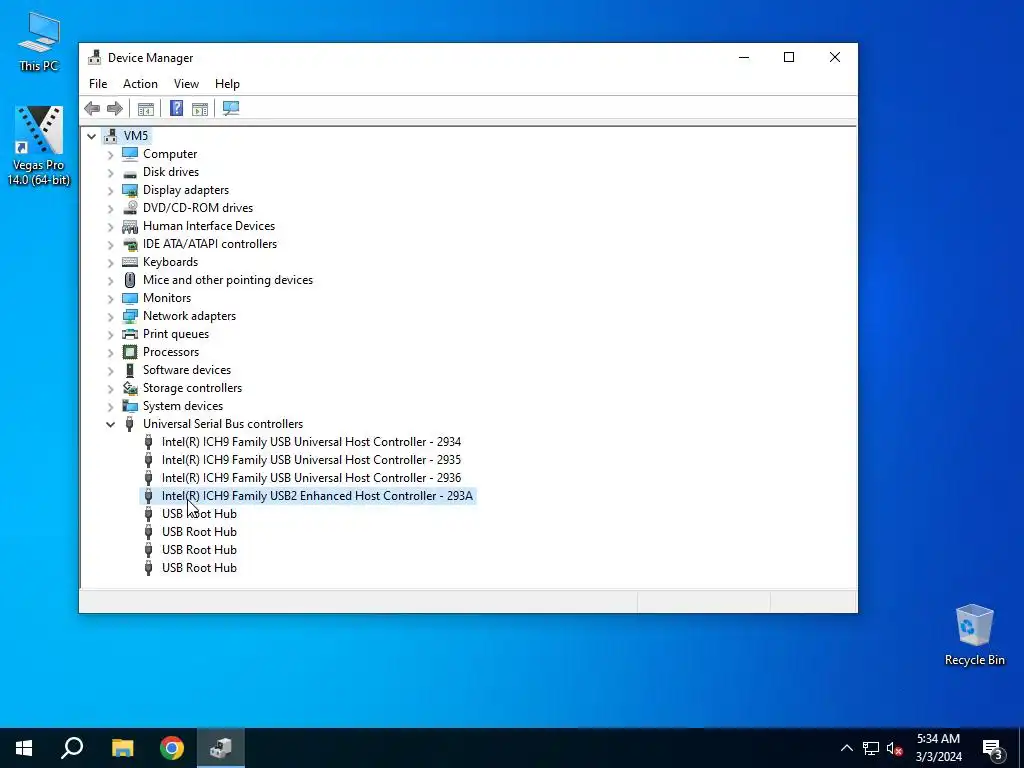Expand the Network adapters category
Image resolution: width=1024 pixels, height=768 pixels.
pyautogui.click(x=110, y=317)
